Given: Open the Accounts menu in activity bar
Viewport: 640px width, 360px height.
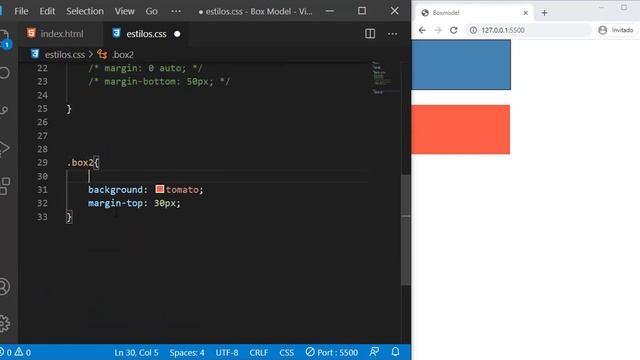Looking at the screenshot, I should click(4, 287).
